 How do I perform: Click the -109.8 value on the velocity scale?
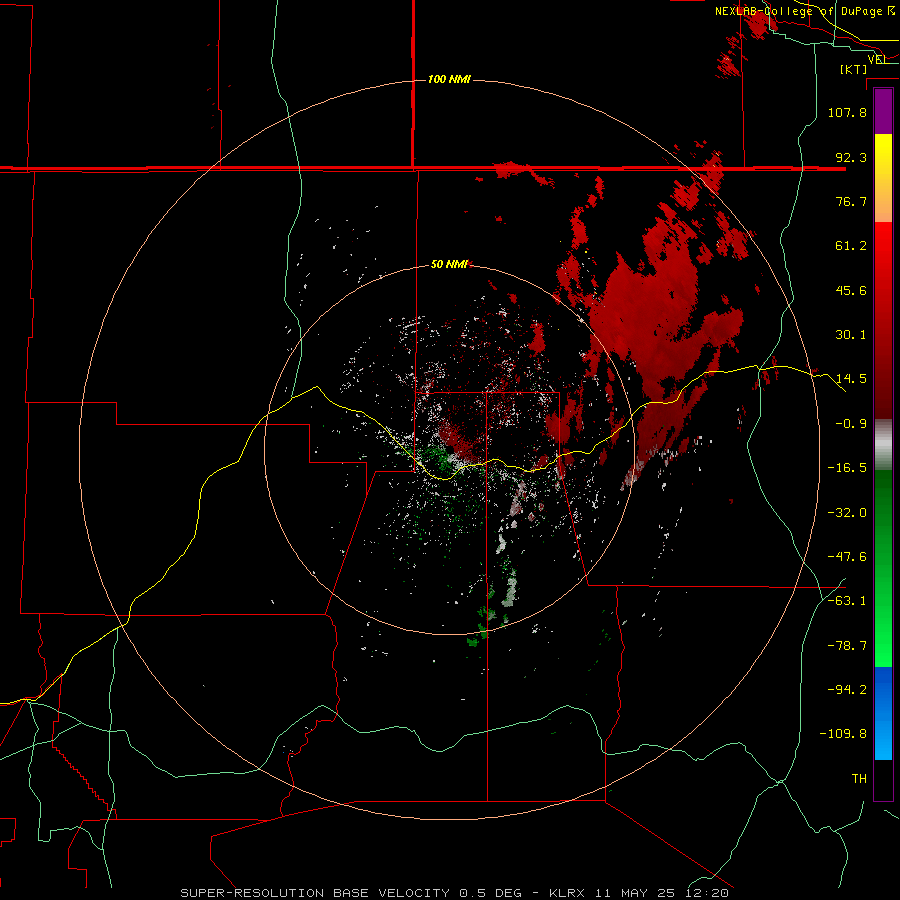844,734
